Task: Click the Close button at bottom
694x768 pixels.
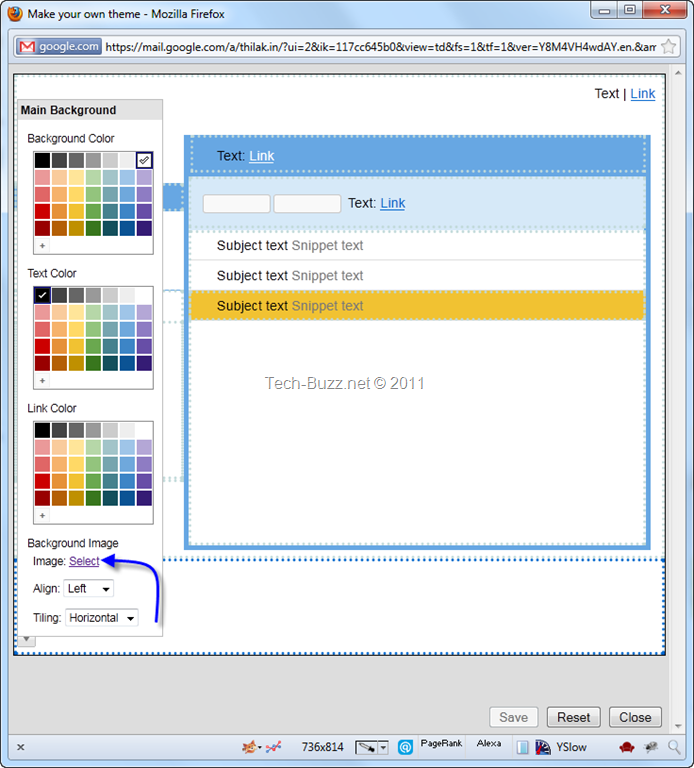Action: tap(635, 717)
